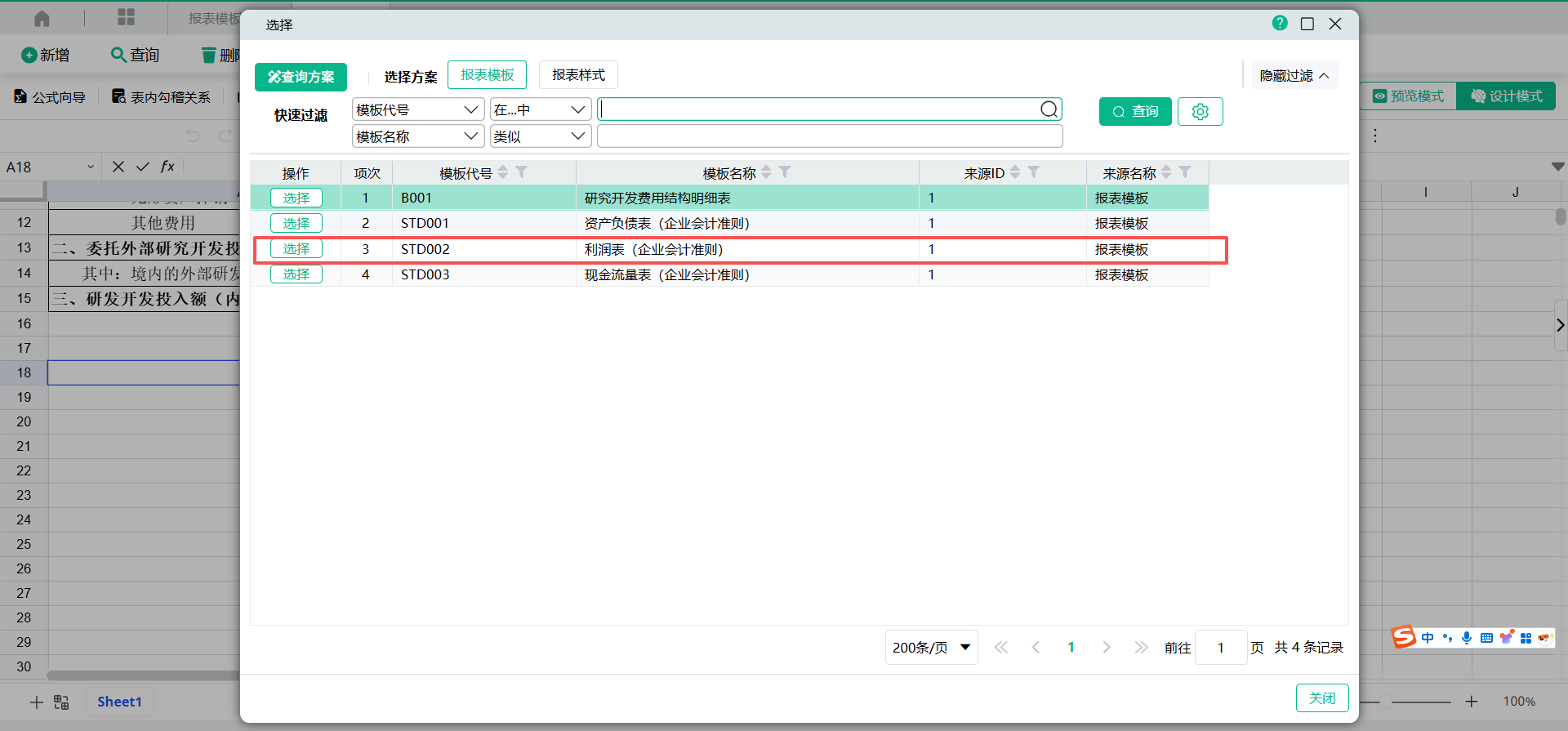Click the magnifier icon in the filter field
This screenshot has width=1568, height=731.
tap(1049, 109)
